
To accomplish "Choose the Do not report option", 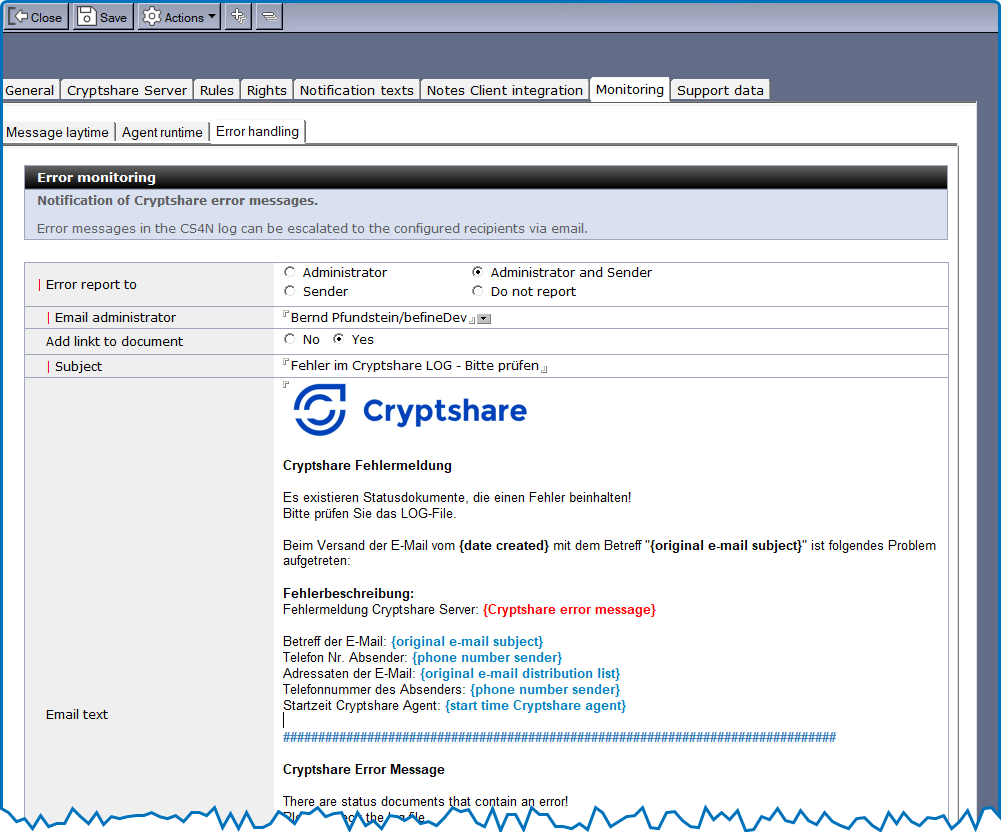I will coord(478,291).
